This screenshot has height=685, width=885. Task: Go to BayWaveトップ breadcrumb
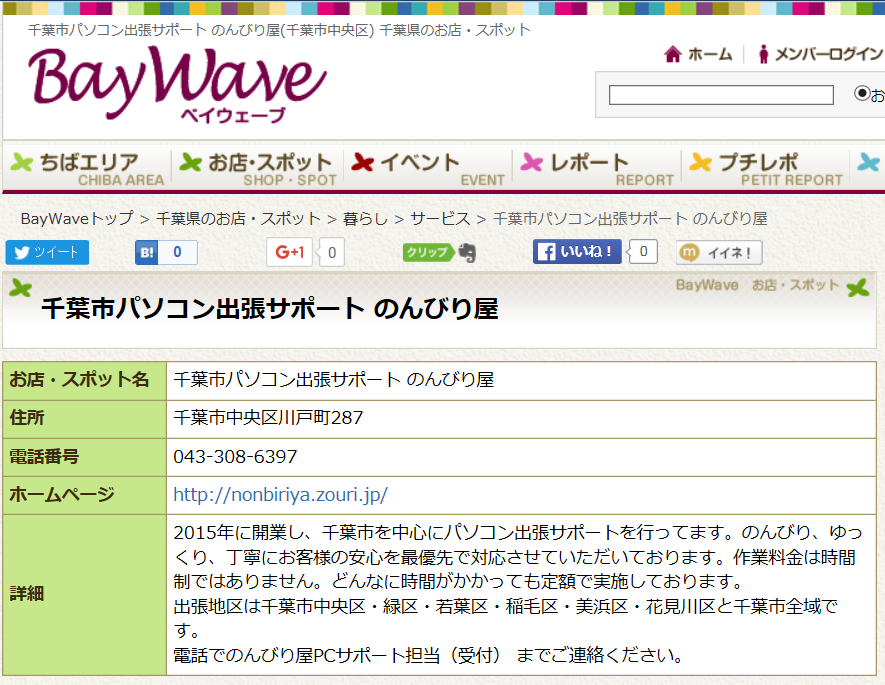tap(77, 218)
